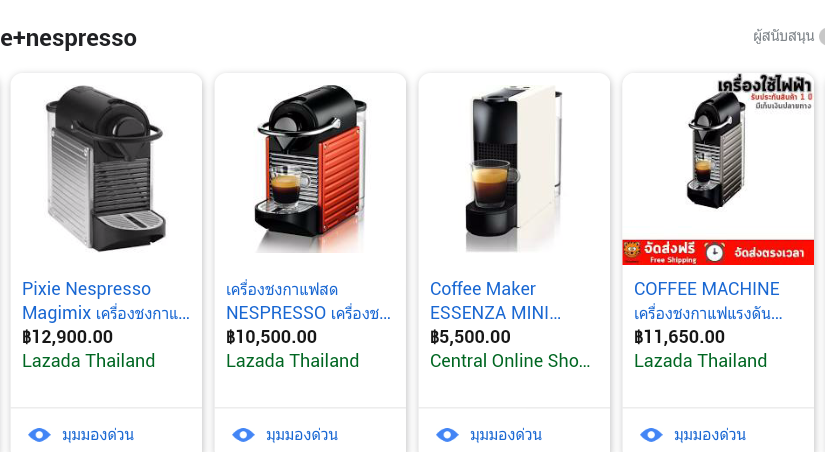Click eye icon under COFFEE MACHINE card
Screen dimensions: 825x452
pyautogui.click(x=651, y=435)
